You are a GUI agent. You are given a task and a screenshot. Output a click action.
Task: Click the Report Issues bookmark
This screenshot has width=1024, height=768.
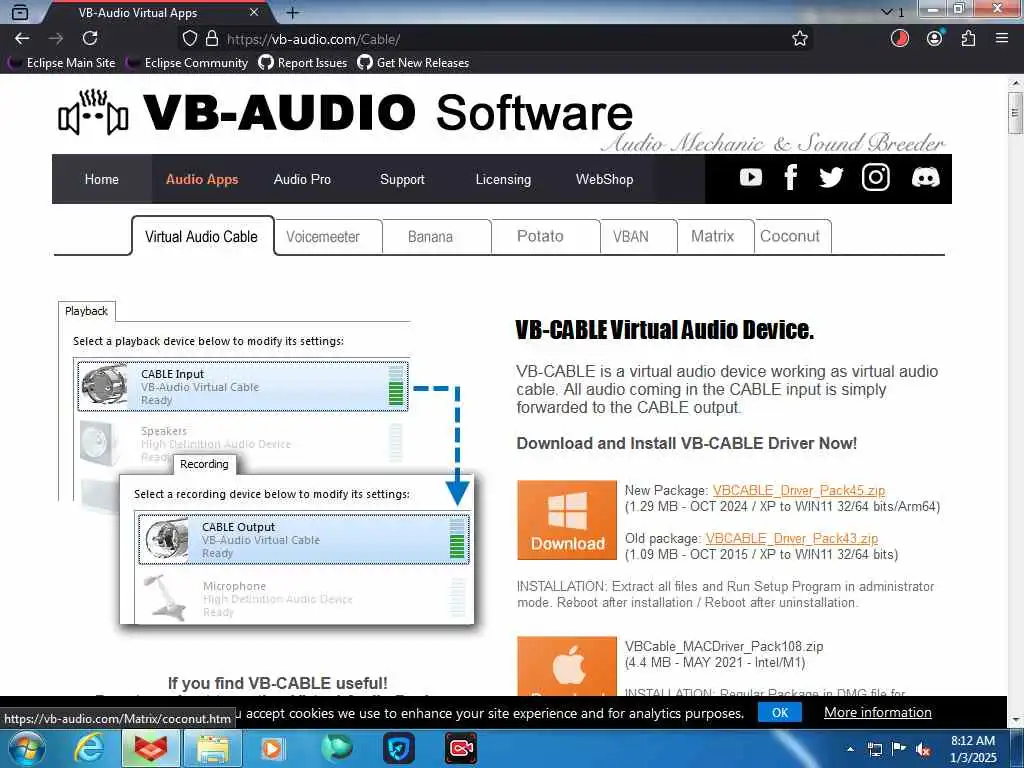coord(303,63)
